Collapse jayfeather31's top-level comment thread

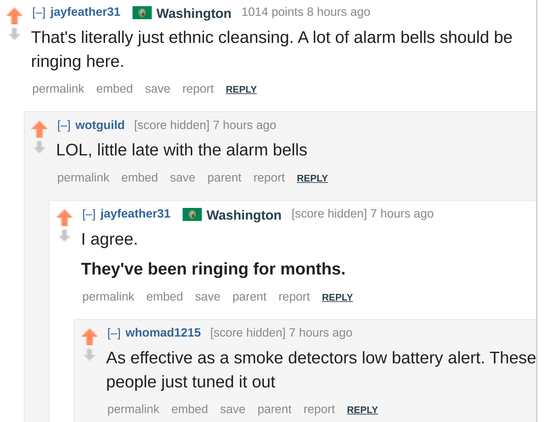pyautogui.click(x=39, y=13)
